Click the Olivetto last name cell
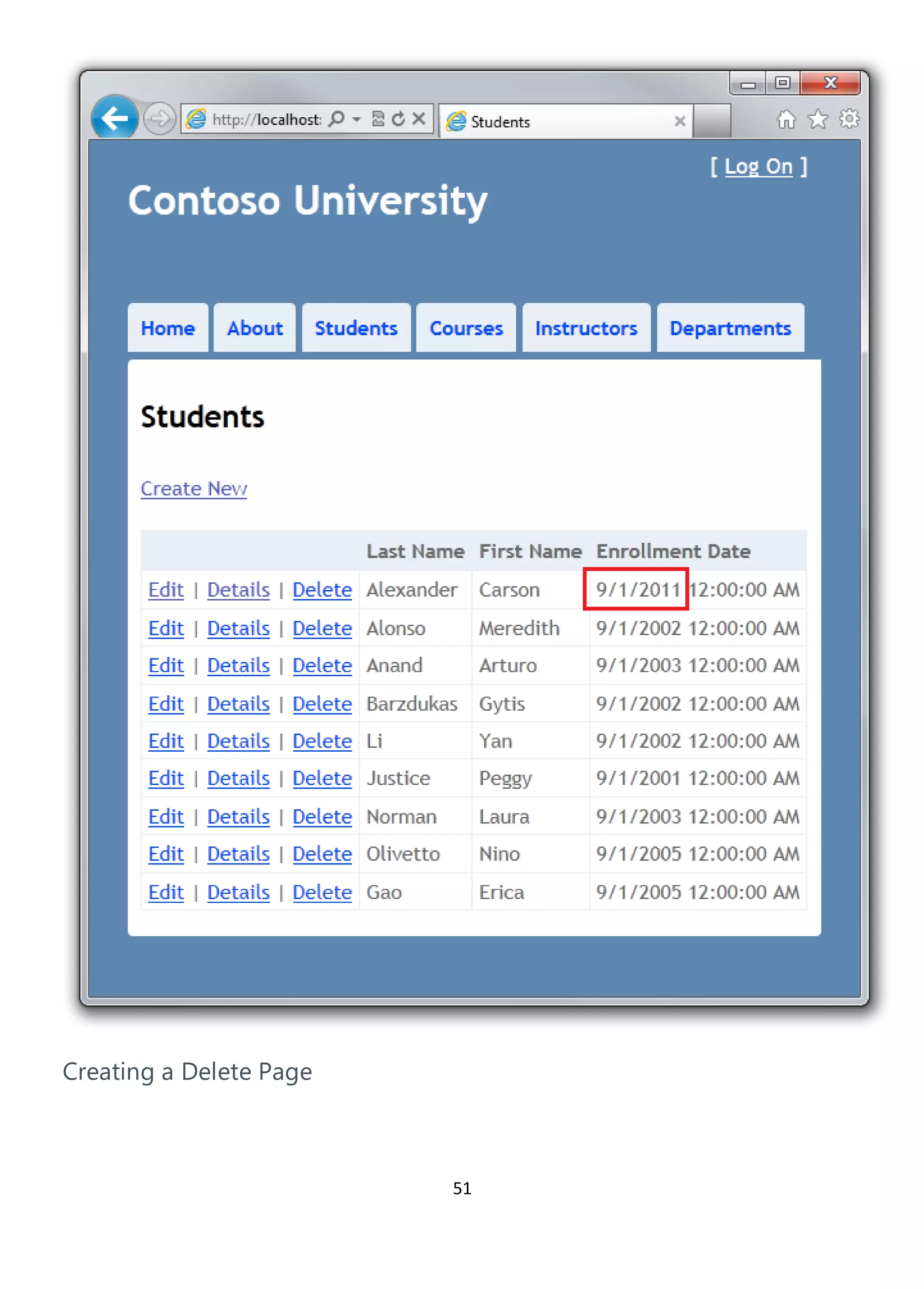Viewport: 924px width, 1289px height. 416,854
